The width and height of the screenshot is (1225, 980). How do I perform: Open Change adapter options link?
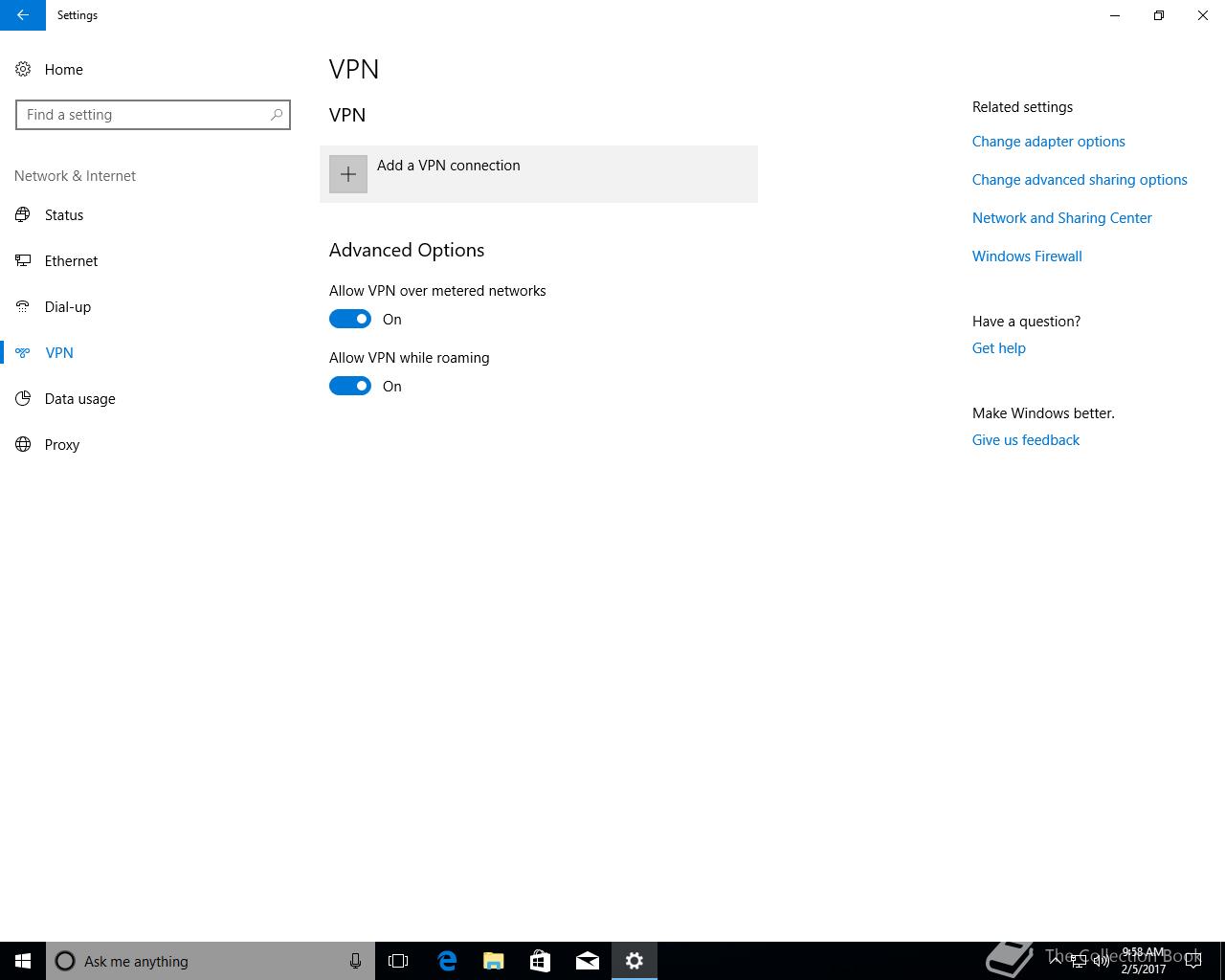1048,142
